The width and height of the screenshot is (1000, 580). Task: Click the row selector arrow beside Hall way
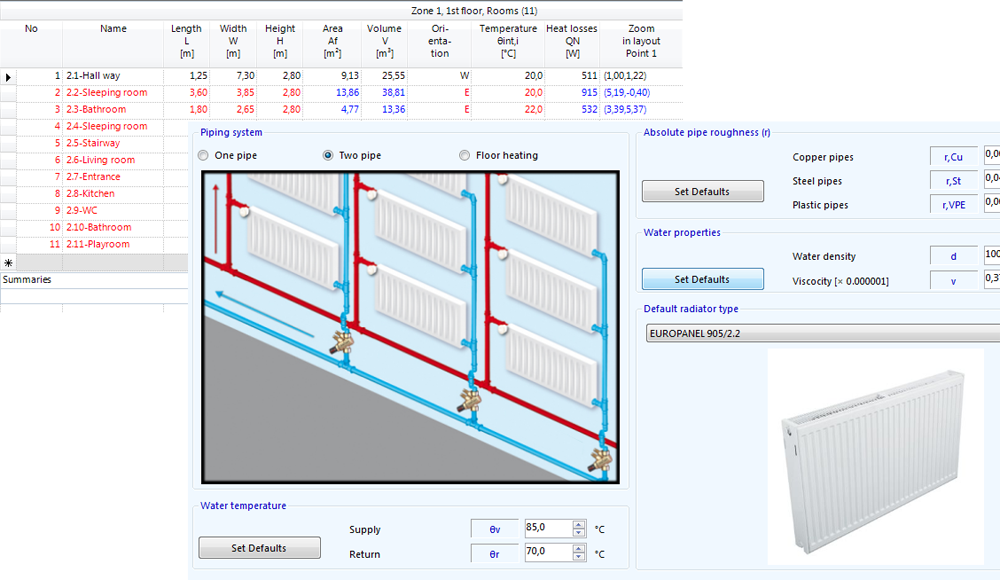7,75
